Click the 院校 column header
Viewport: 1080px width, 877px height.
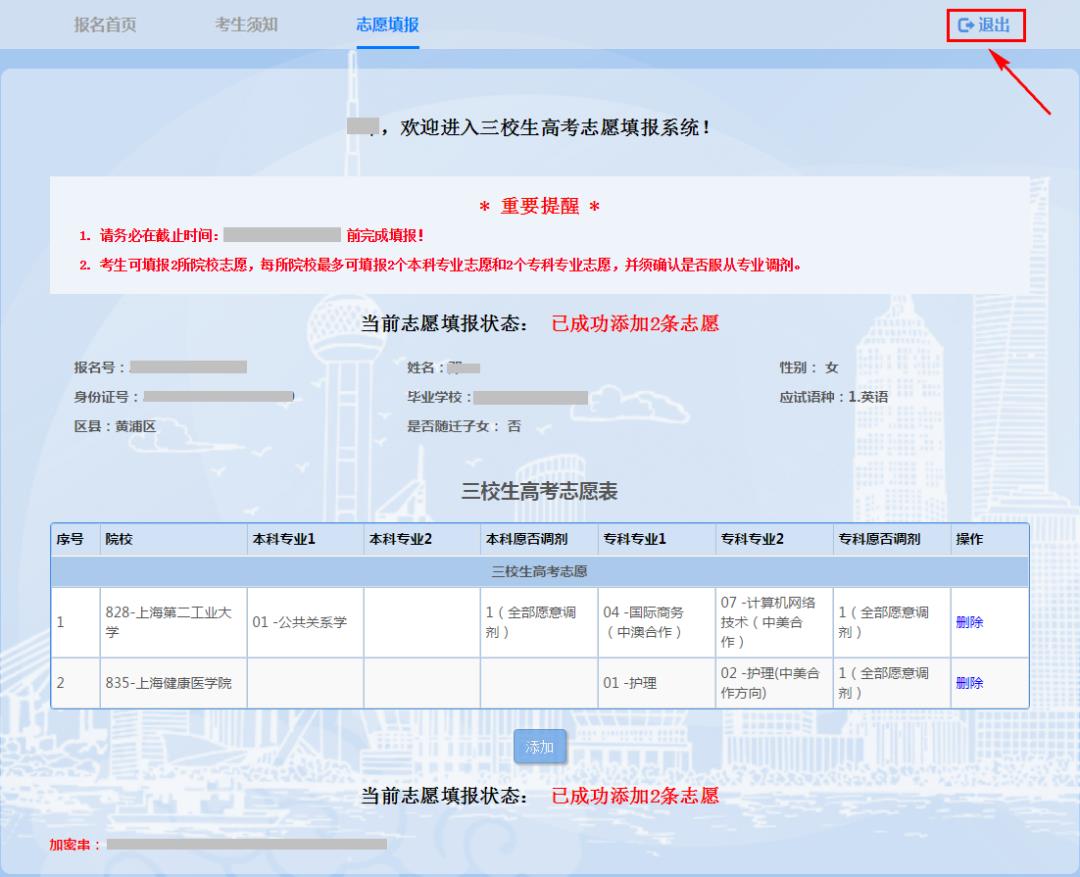pos(119,539)
